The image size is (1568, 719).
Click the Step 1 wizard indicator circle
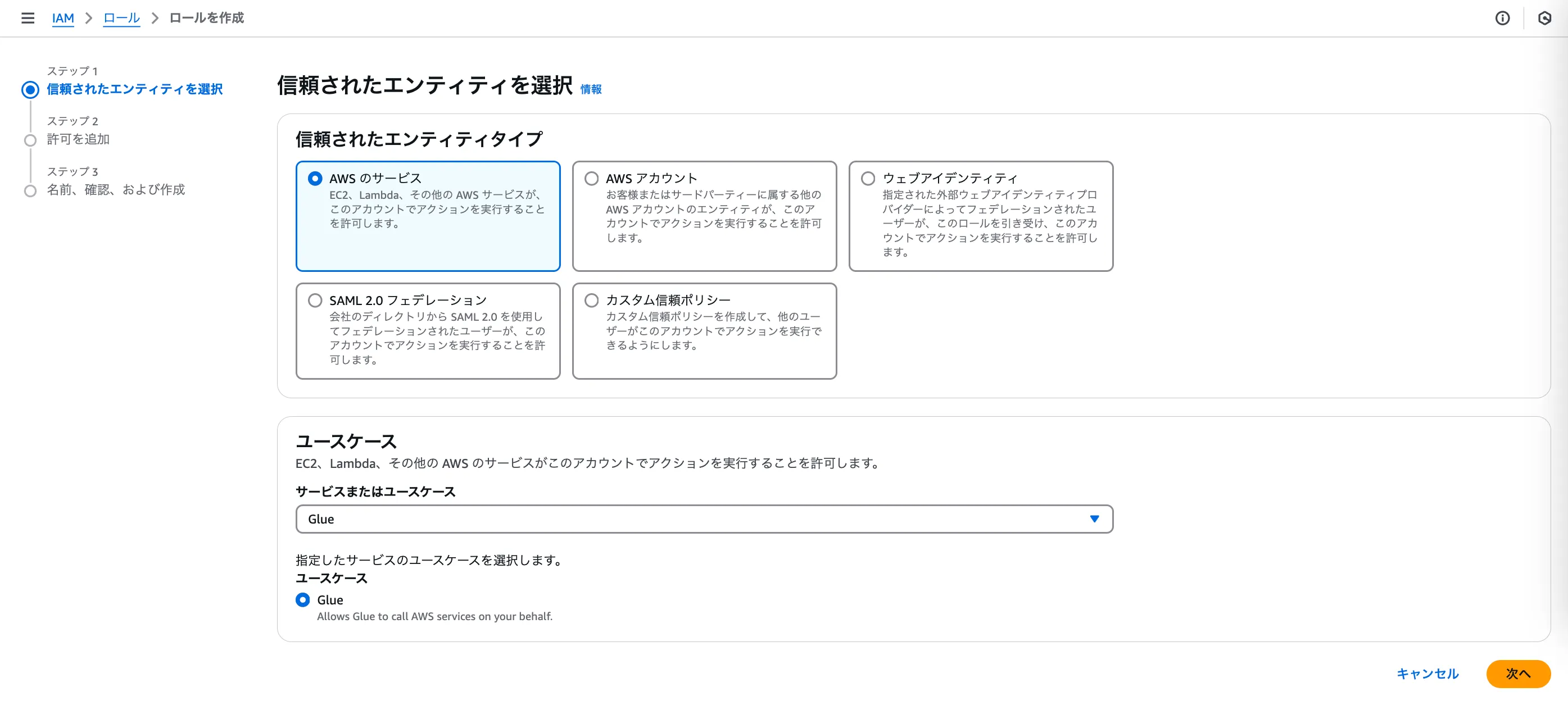[x=30, y=90]
